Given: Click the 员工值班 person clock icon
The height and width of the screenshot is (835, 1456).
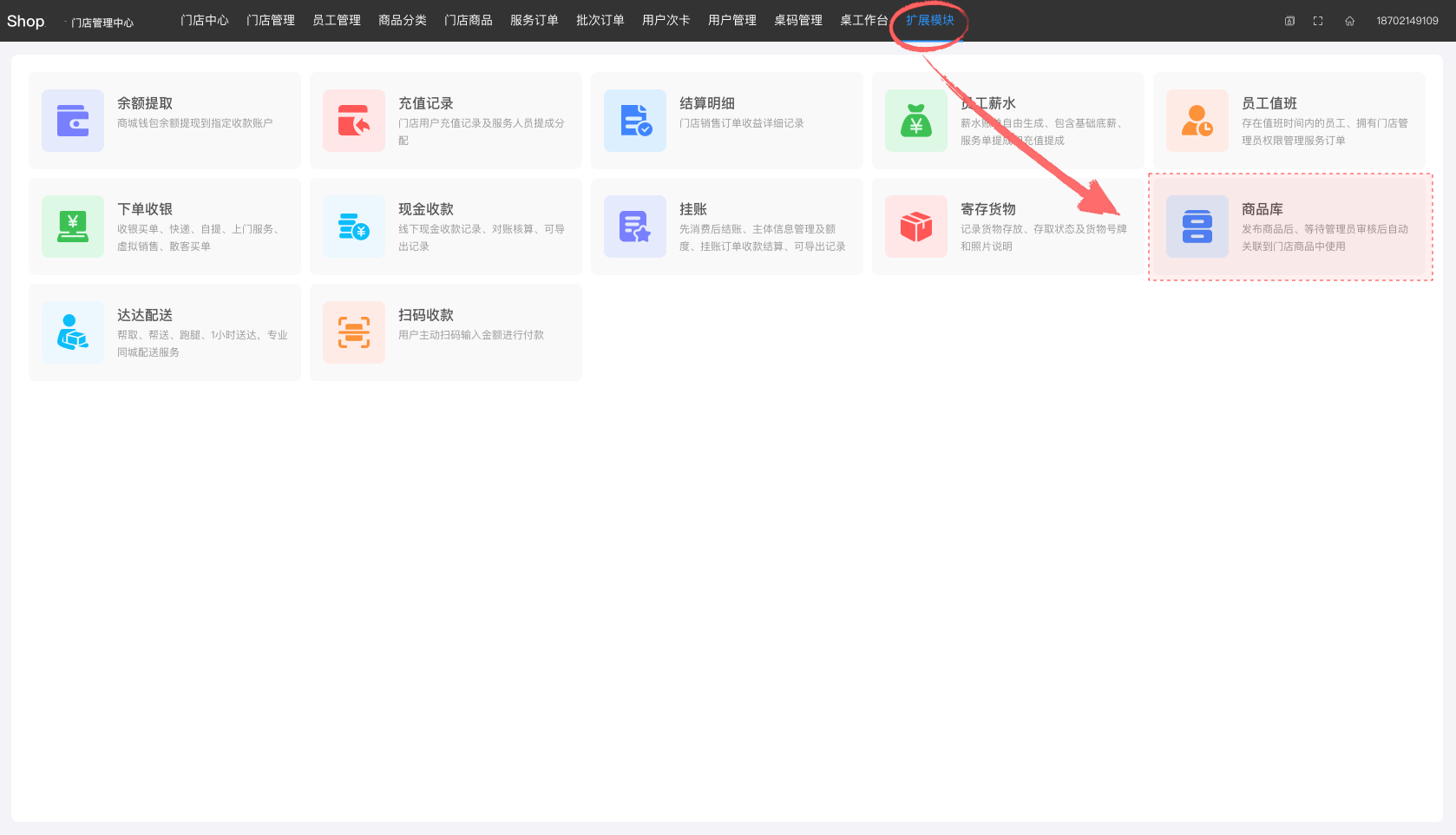Looking at the screenshot, I should tap(1197, 121).
